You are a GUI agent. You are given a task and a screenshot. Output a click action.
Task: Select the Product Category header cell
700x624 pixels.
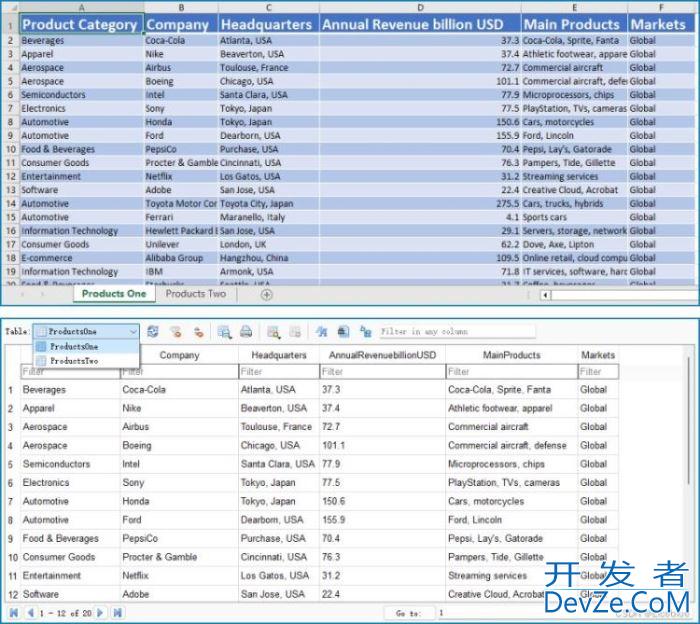(x=81, y=24)
